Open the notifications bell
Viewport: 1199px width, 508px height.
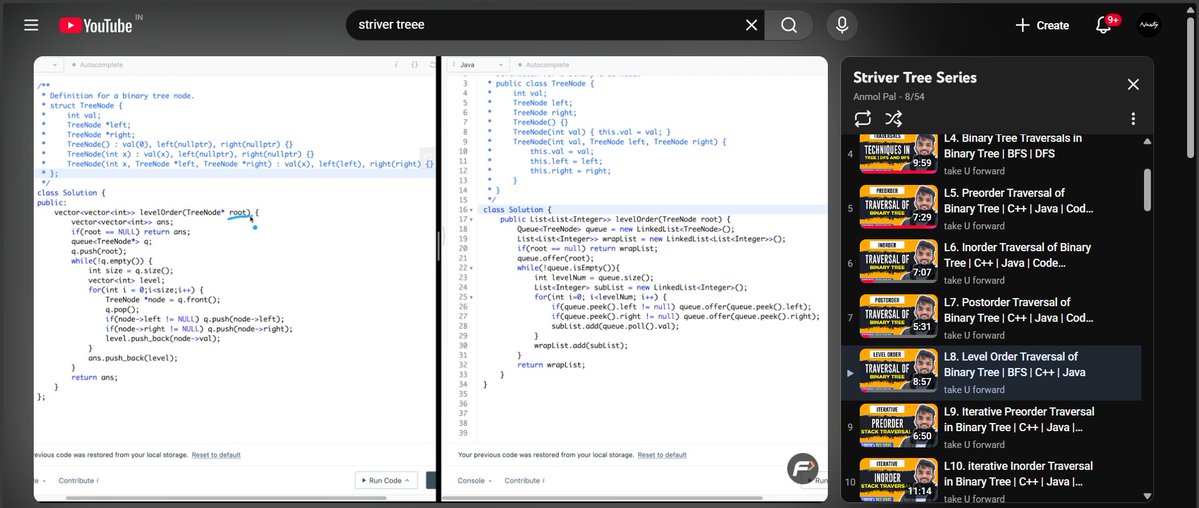click(1103, 25)
